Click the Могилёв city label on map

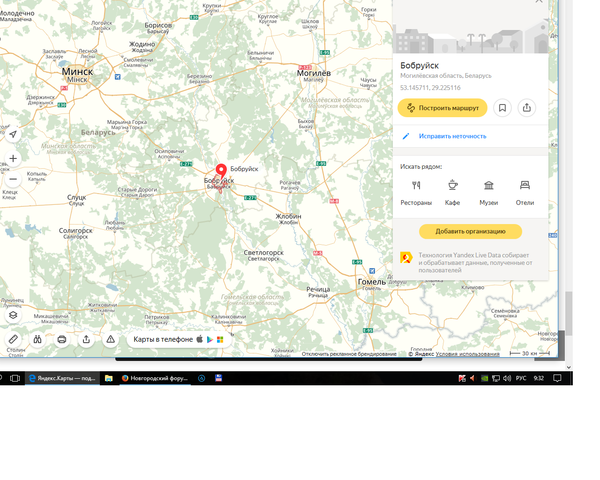pos(314,73)
